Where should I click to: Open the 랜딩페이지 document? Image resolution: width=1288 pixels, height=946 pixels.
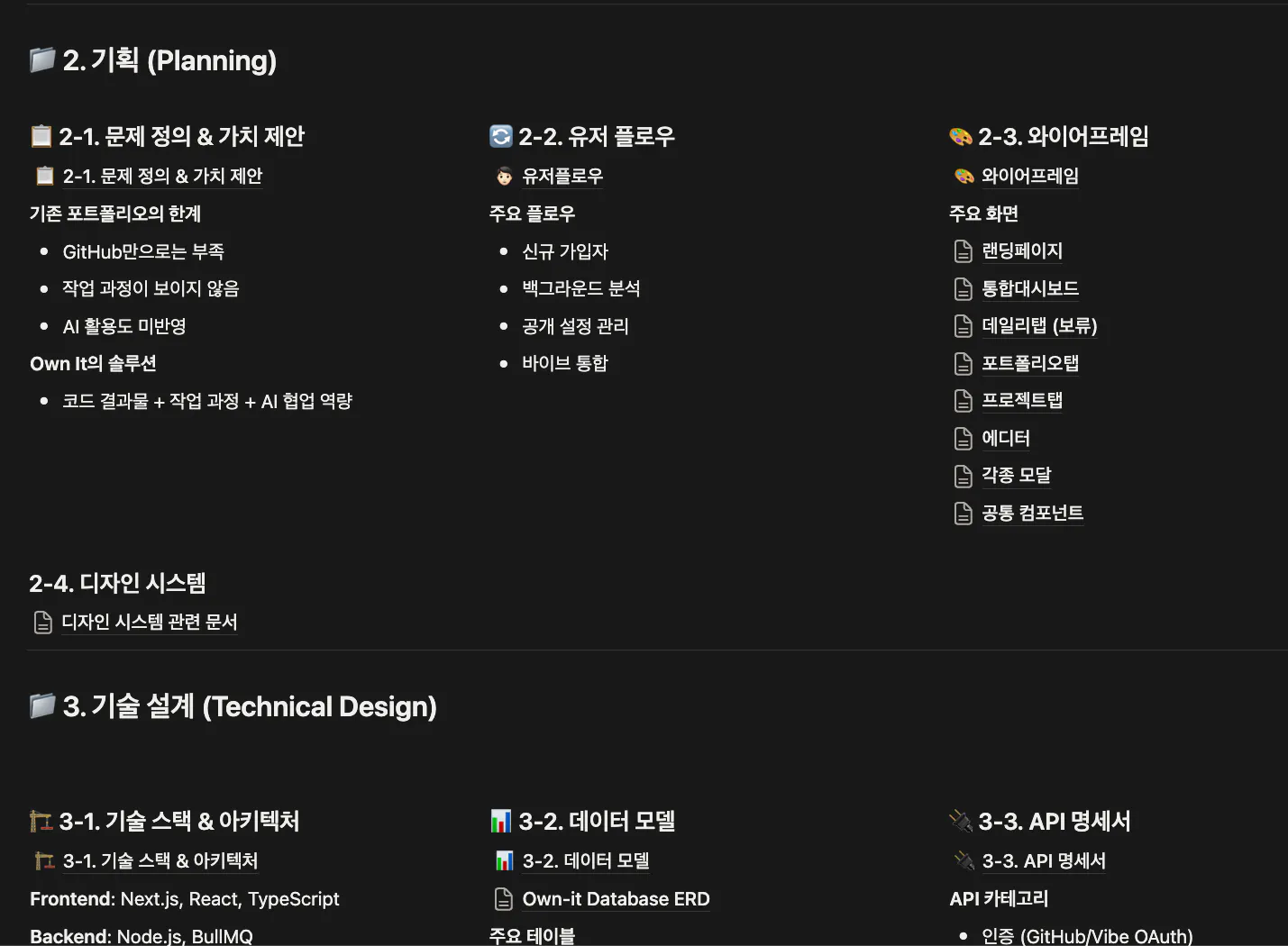click(1022, 251)
